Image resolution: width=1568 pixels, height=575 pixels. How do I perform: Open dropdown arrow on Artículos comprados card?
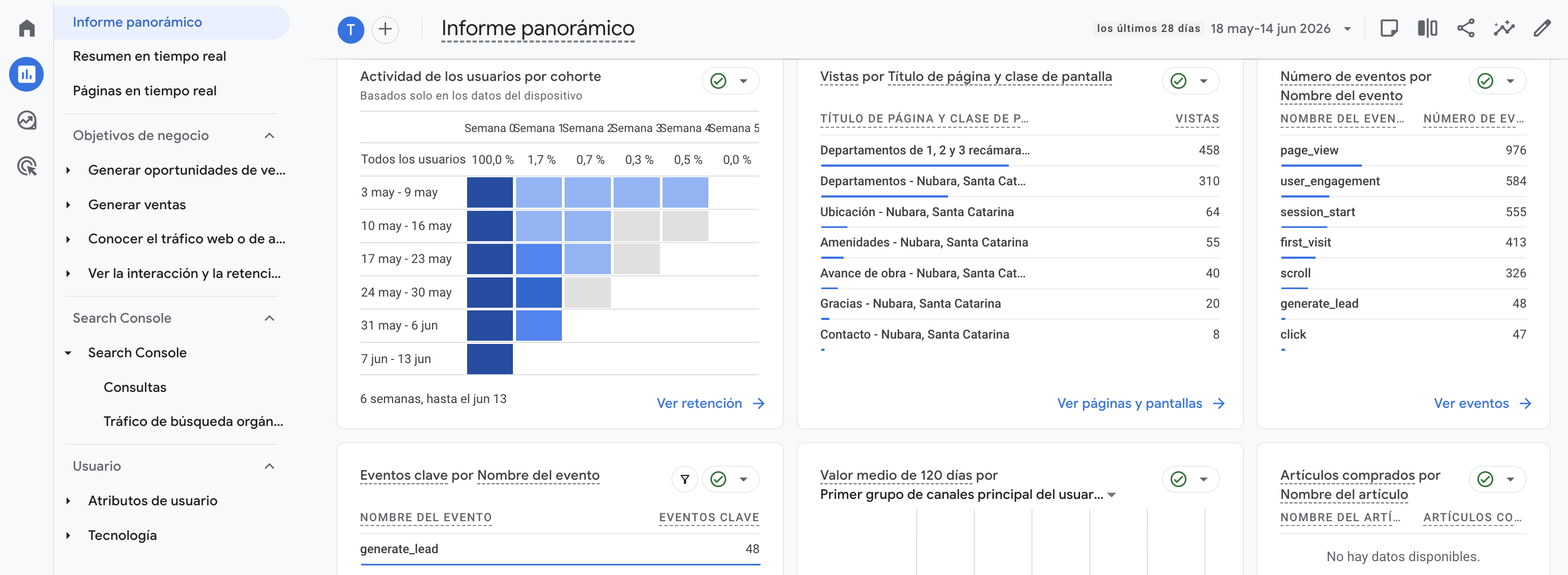pos(1510,480)
